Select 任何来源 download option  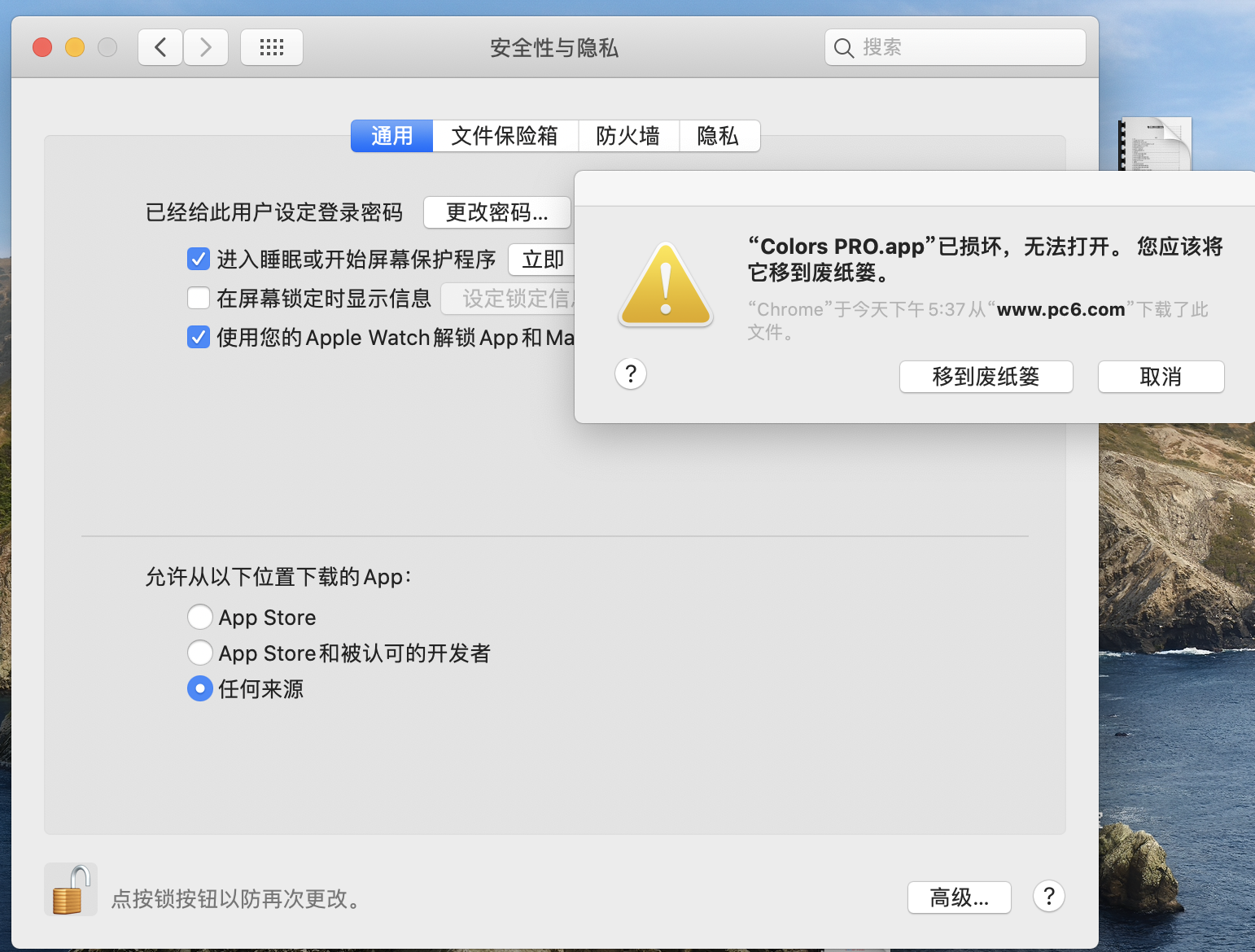(199, 688)
